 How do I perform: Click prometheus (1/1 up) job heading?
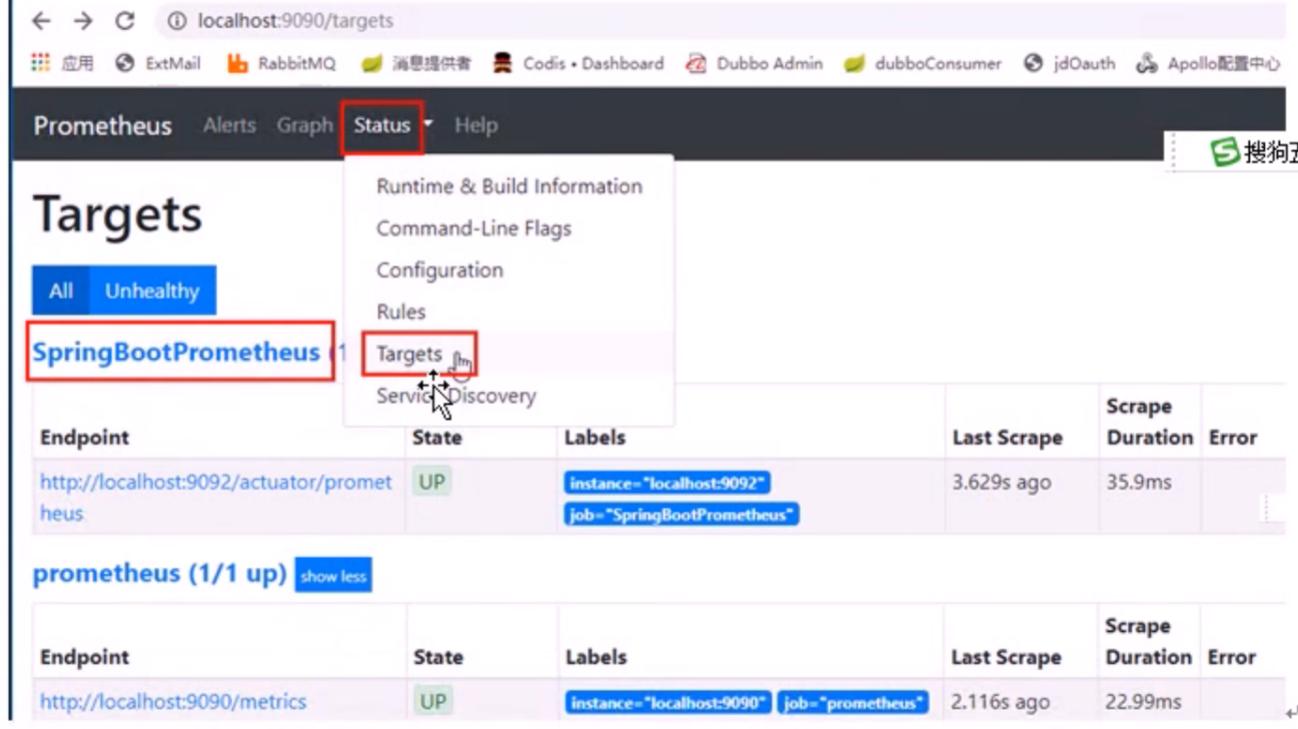pyautogui.click(x=159, y=574)
